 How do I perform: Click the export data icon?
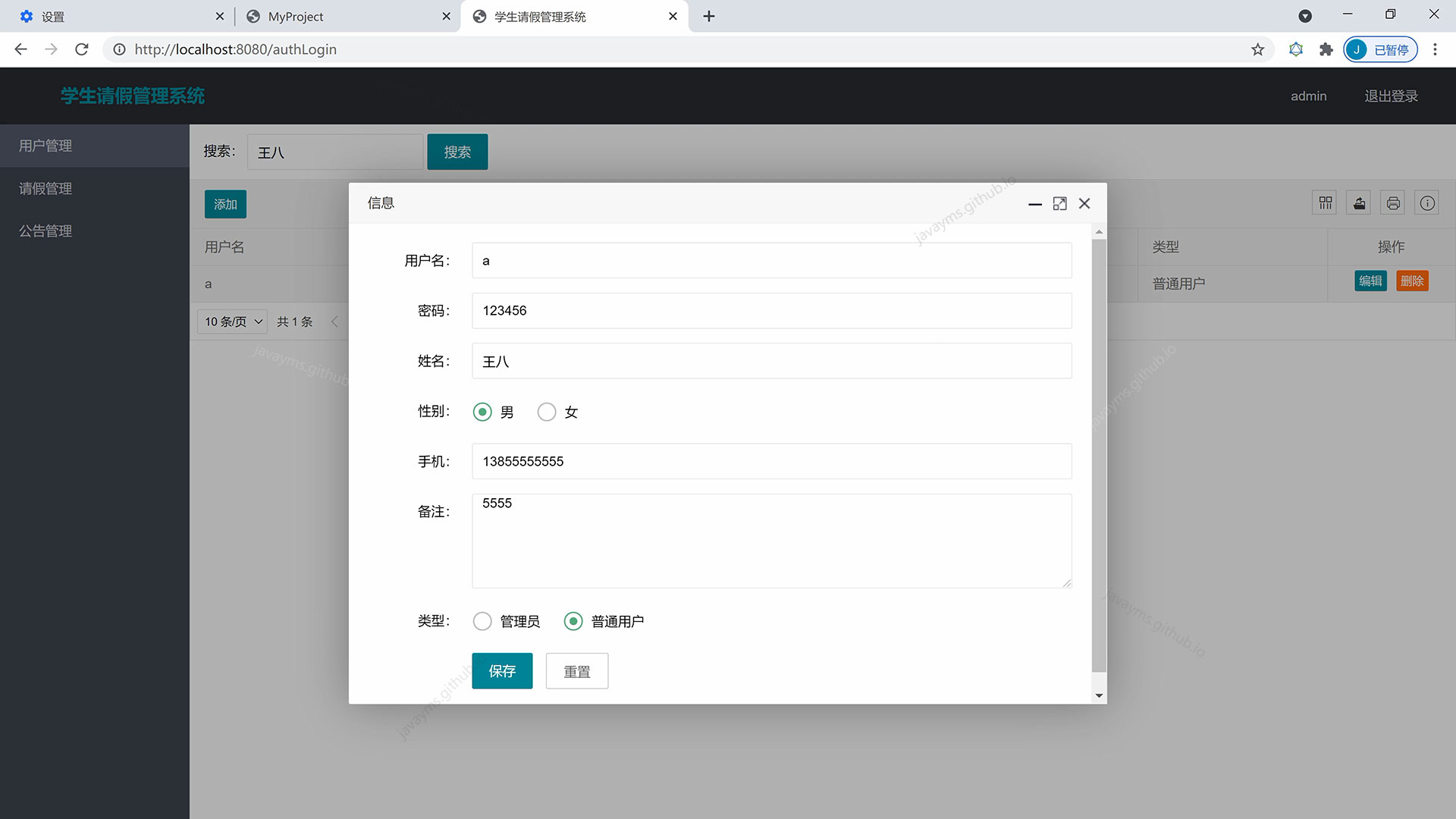pyautogui.click(x=1359, y=202)
